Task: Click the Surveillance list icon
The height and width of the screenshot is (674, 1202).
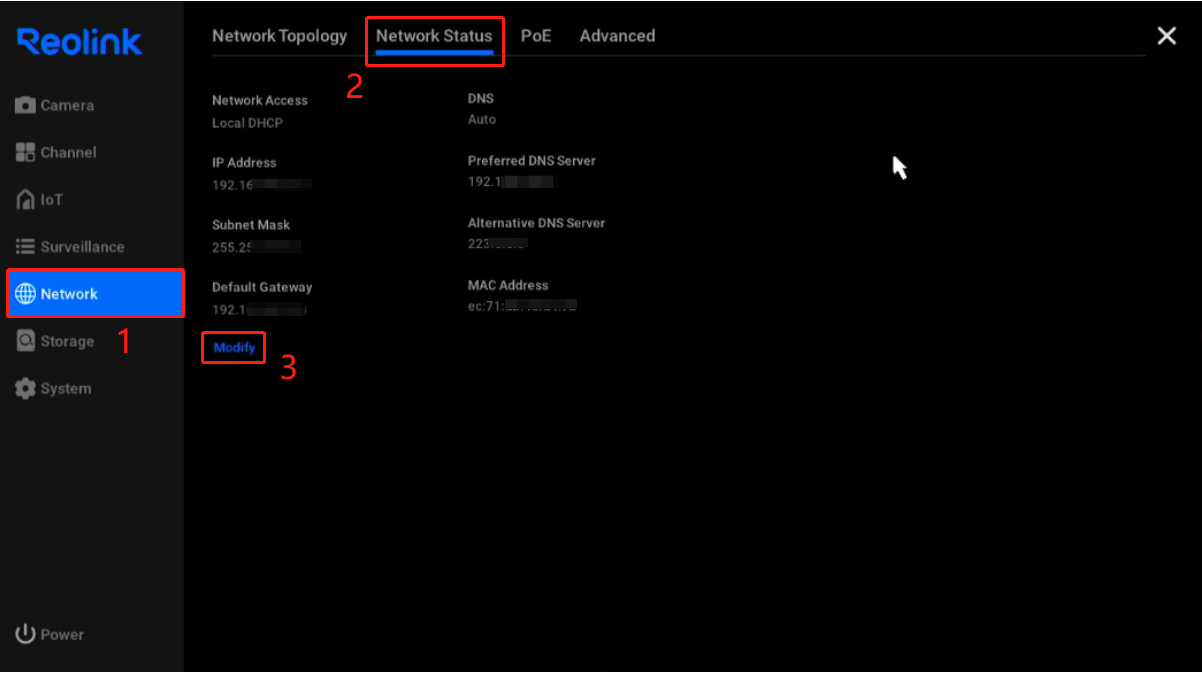Action: pos(25,247)
